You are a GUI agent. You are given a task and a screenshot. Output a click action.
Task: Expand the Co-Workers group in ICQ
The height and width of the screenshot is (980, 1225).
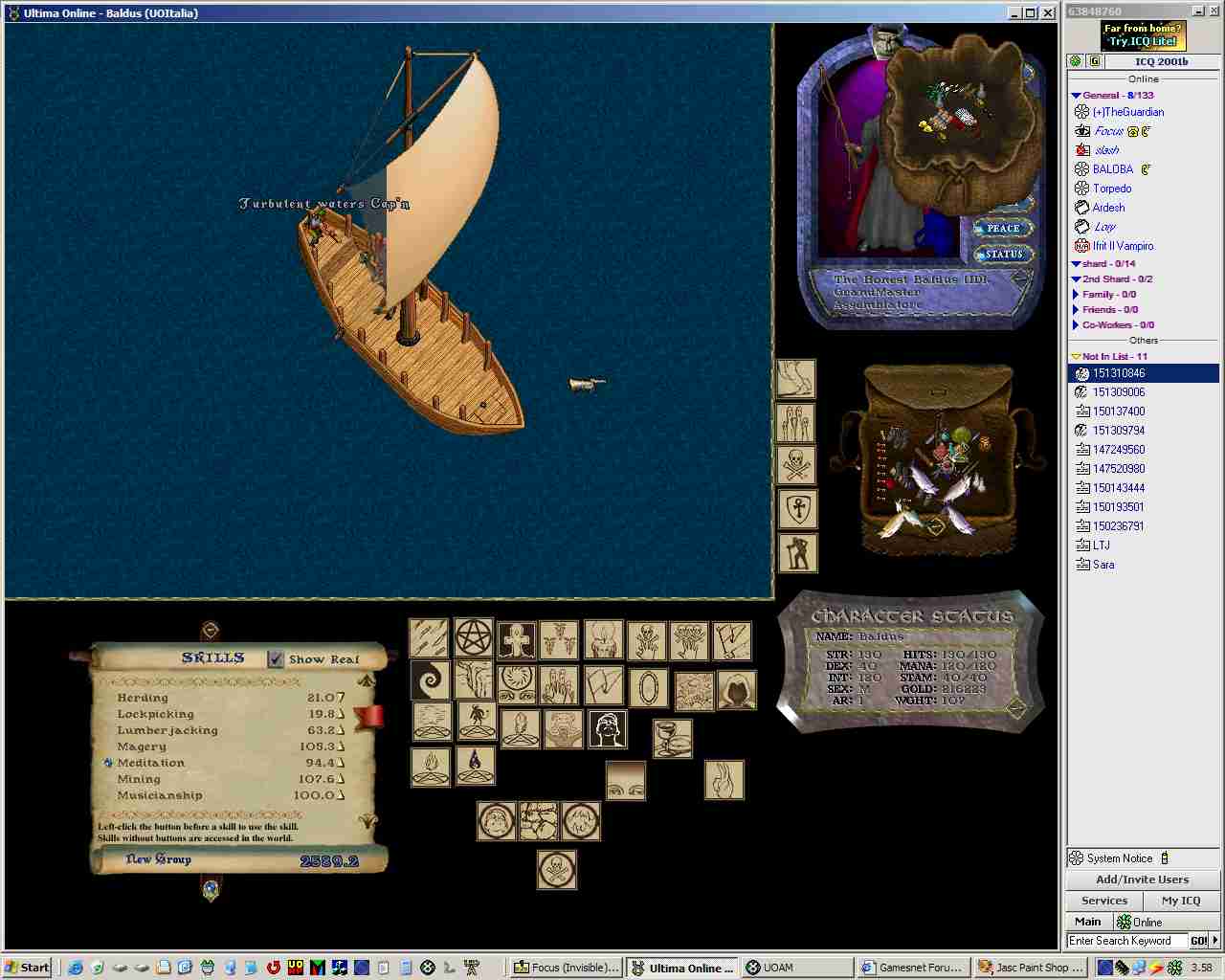click(1076, 324)
